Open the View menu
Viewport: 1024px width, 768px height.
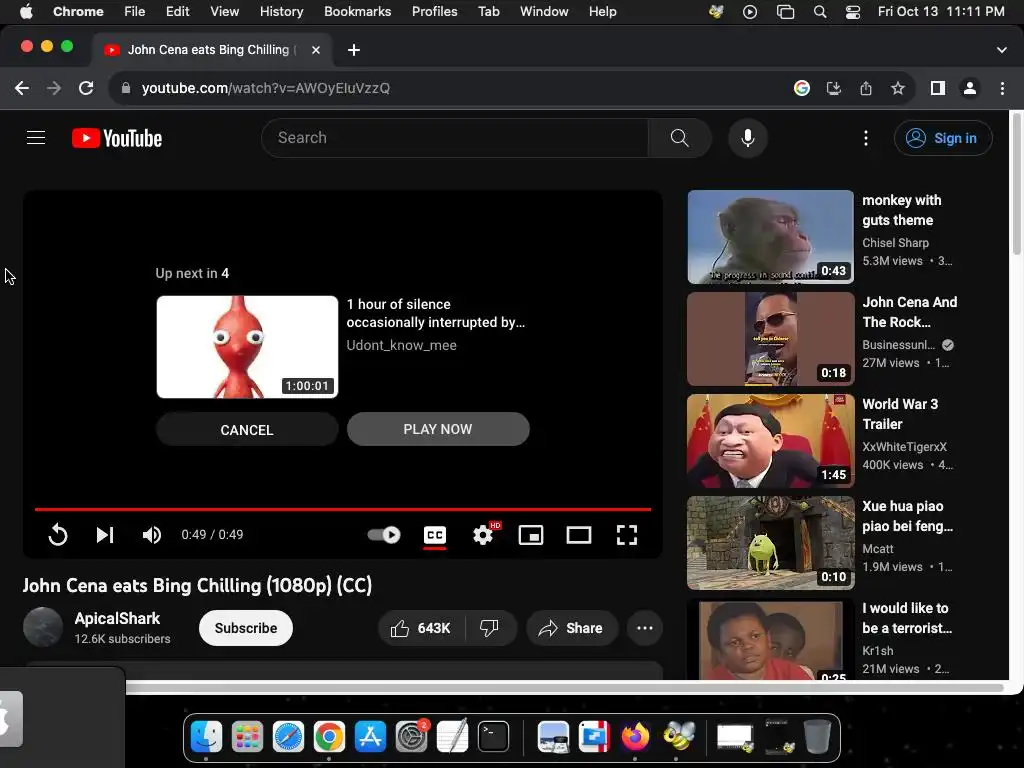225,12
